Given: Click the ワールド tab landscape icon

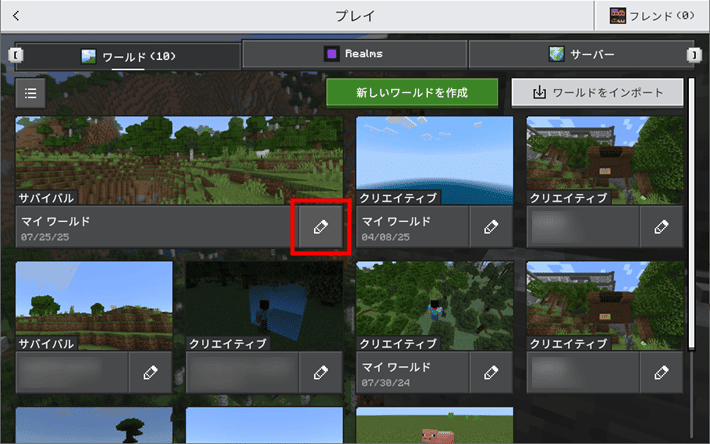Looking at the screenshot, I should tap(88, 57).
